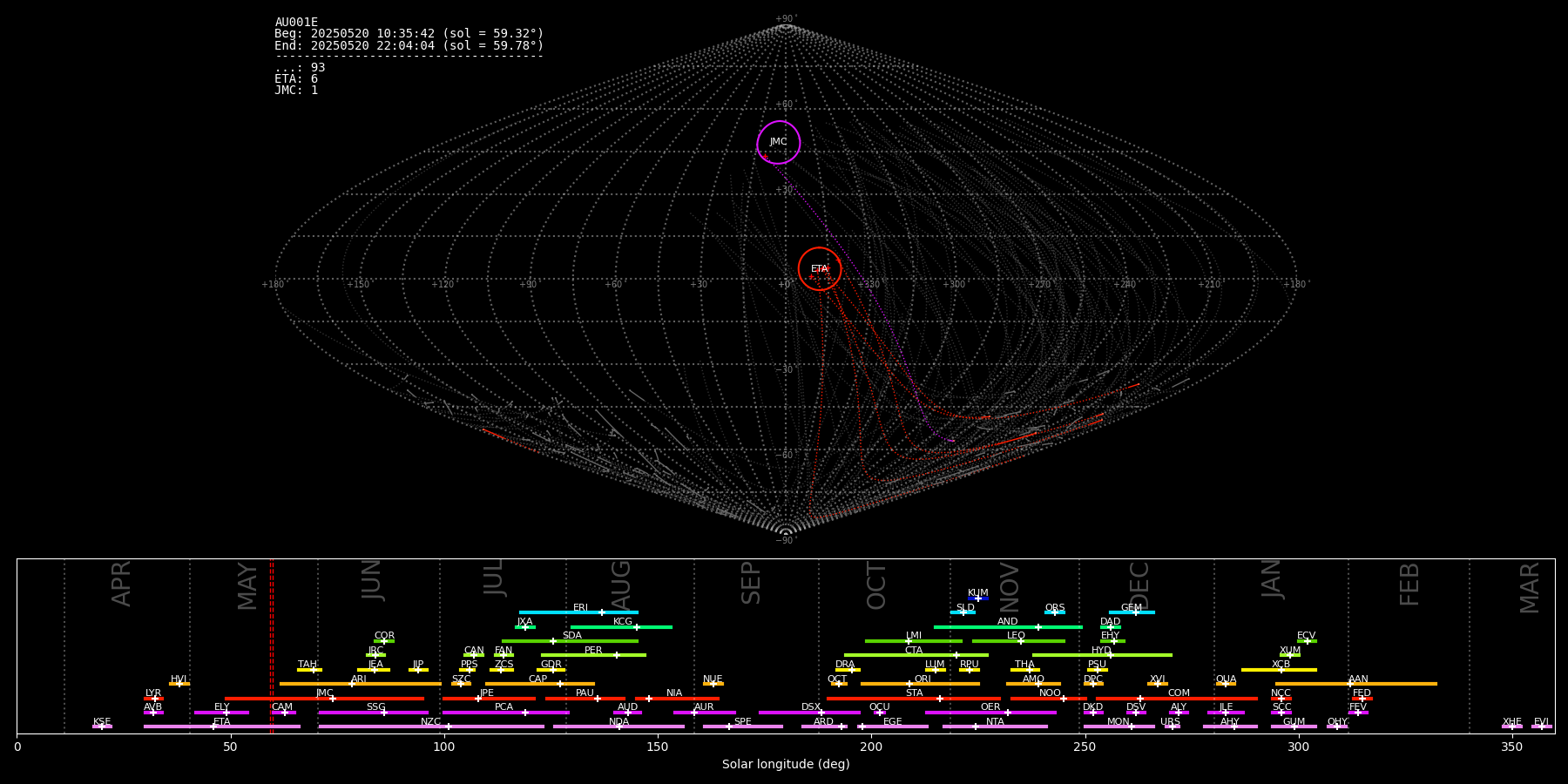The image size is (1568, 784).
Task: Click the End: 20250520 22:04:04 line
Action: (409, 45)
